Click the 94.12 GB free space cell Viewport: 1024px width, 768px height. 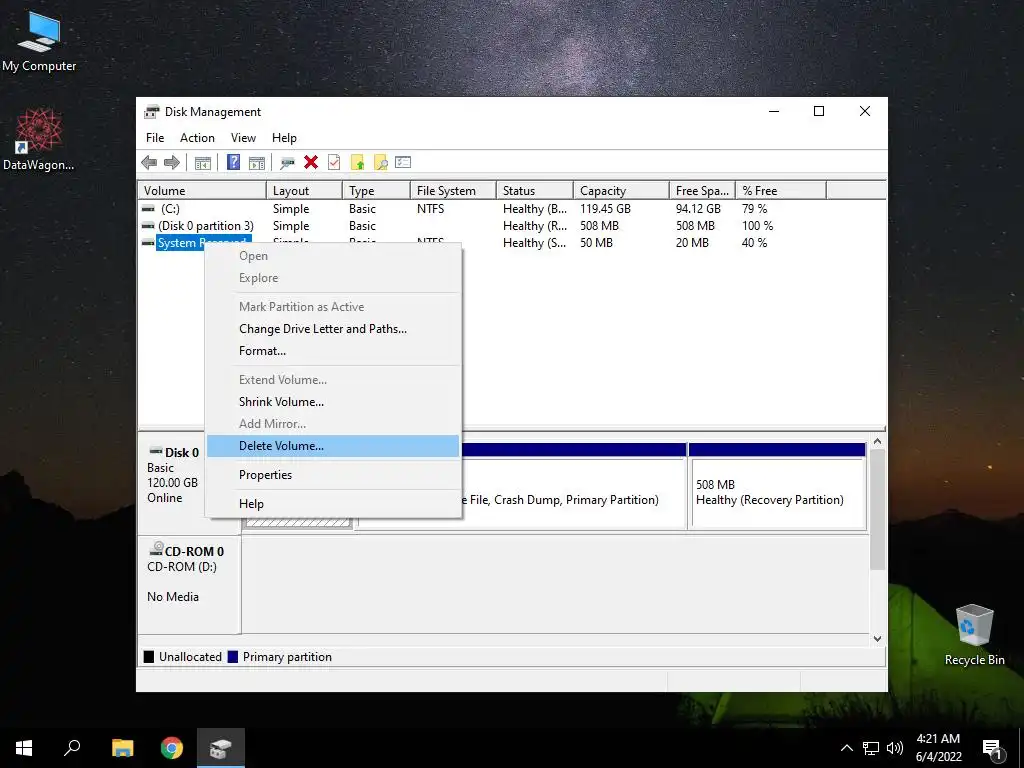click(698, 209)
